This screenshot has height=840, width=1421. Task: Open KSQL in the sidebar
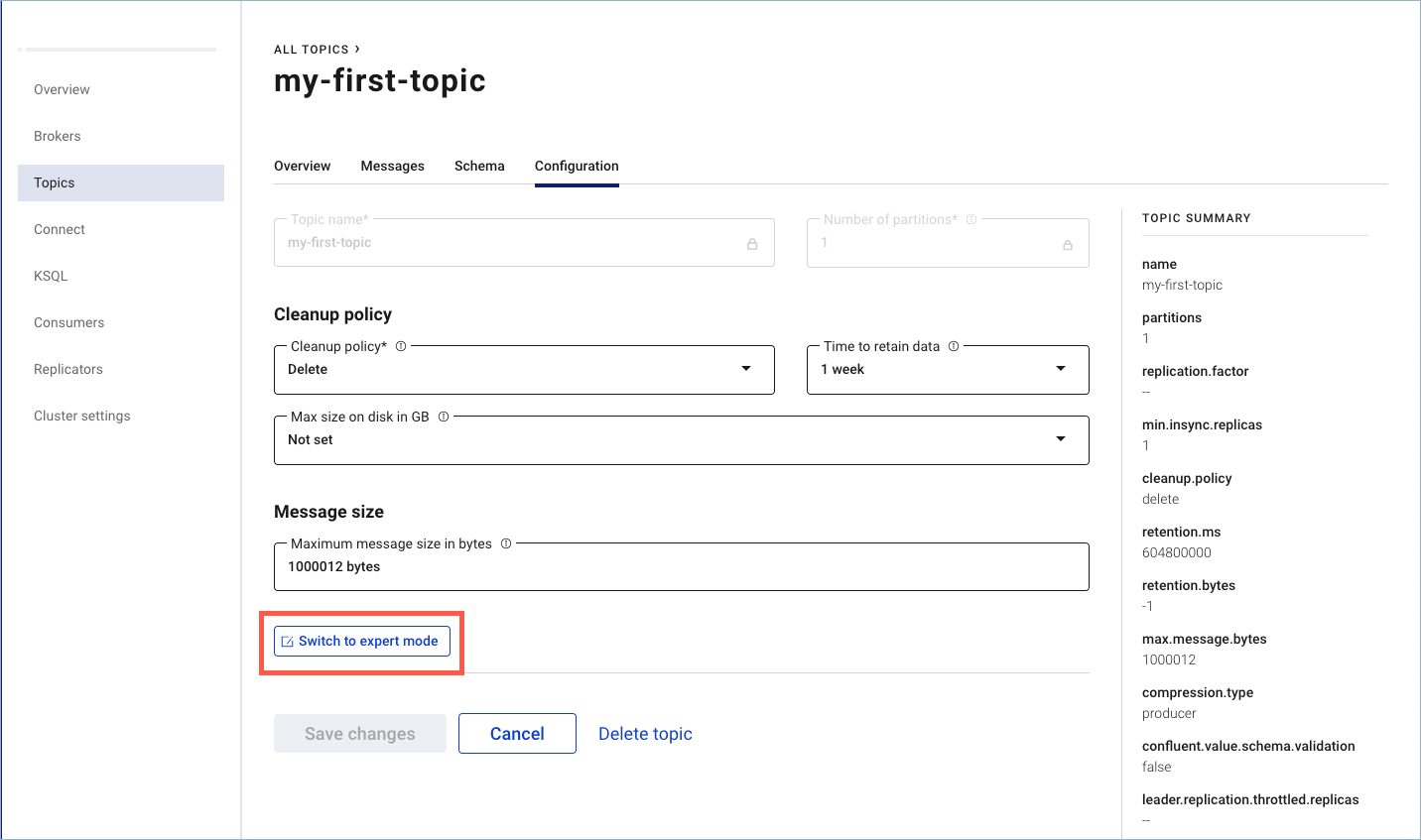point(51,276)
